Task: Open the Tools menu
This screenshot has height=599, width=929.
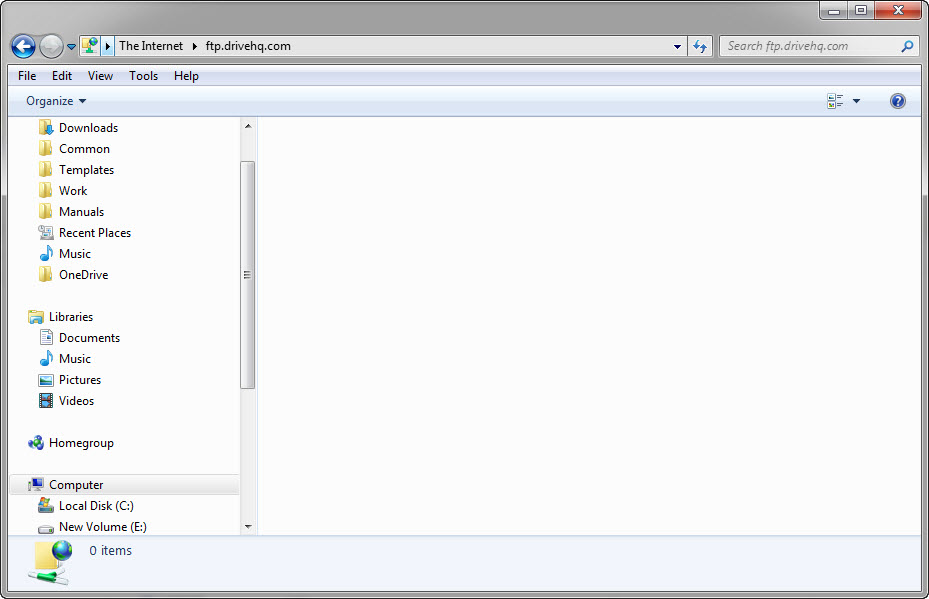Action: click(143, 76)
